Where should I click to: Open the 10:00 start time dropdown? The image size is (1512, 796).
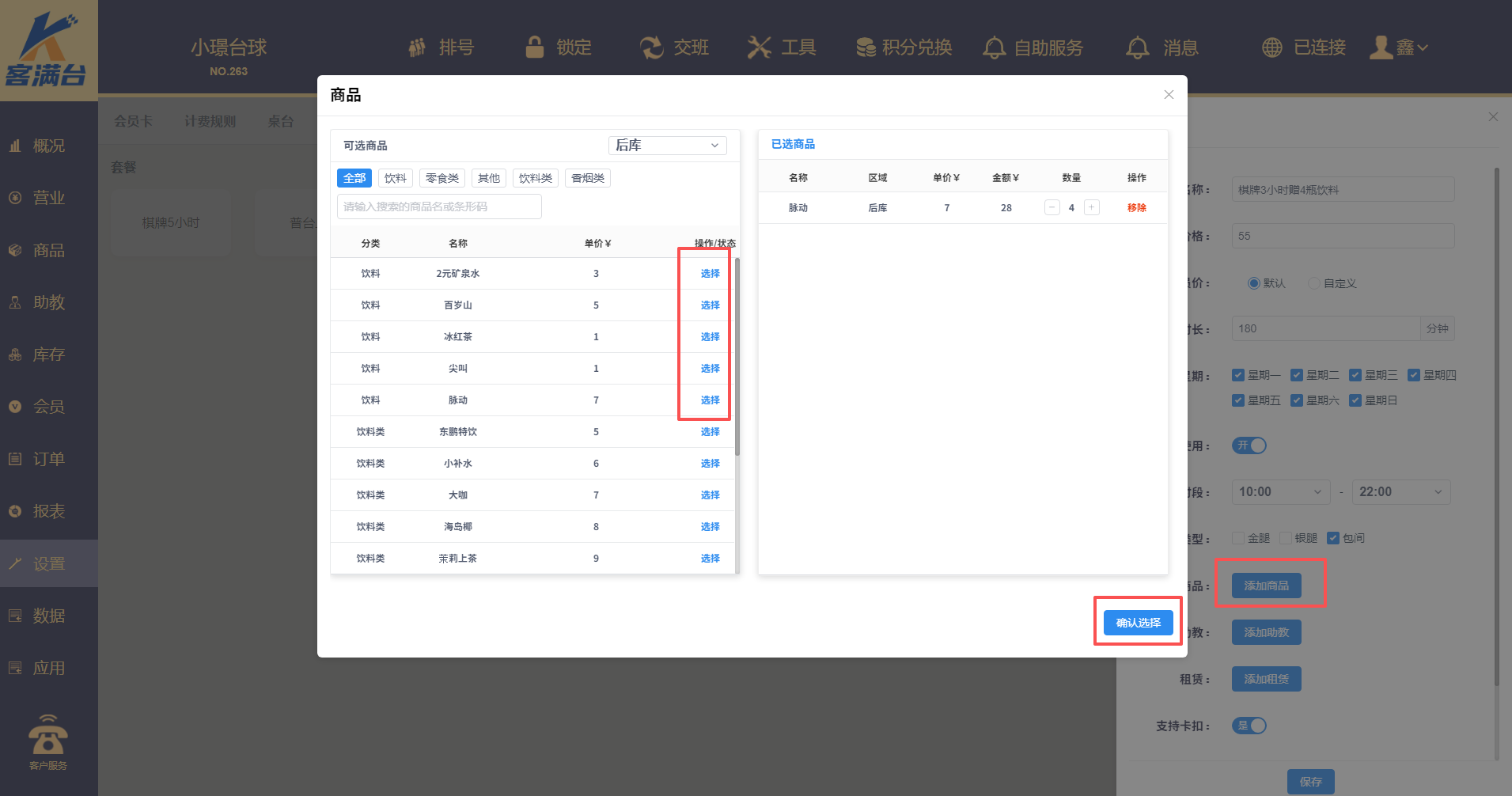point(1279,492)
